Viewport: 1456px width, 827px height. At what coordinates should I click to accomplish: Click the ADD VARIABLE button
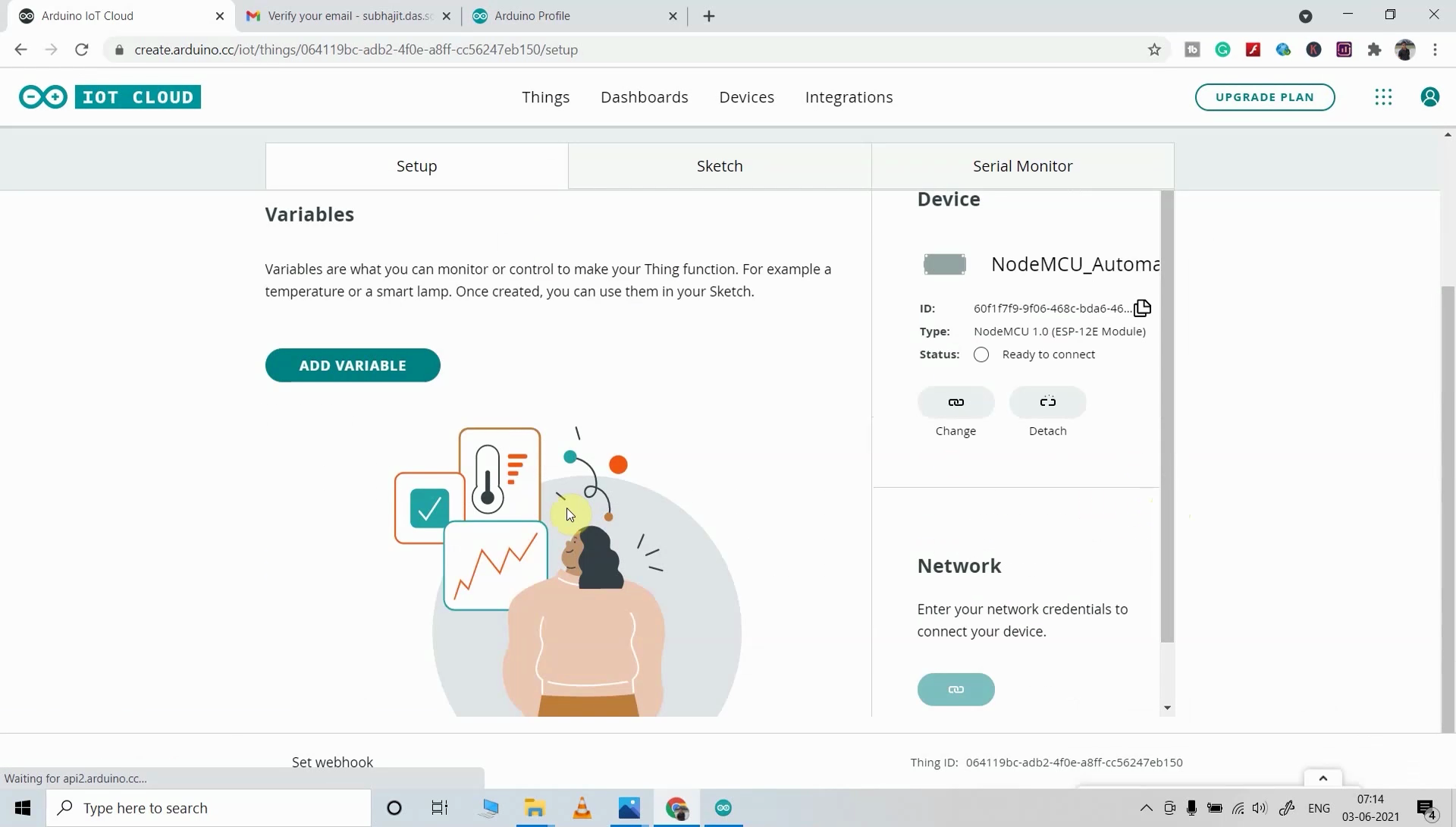353,366
